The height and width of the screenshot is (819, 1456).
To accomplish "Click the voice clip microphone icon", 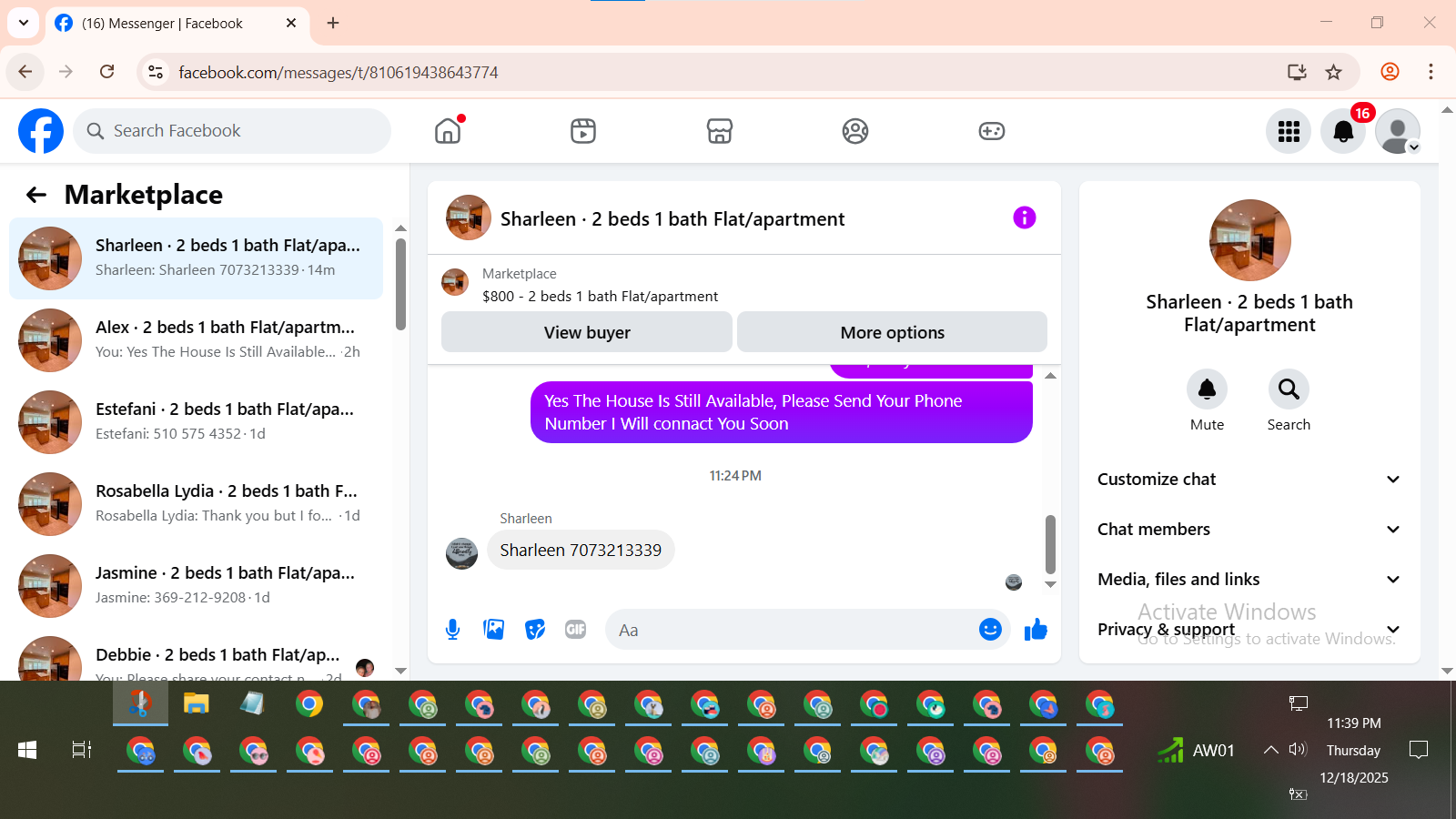I will (453, 629).
